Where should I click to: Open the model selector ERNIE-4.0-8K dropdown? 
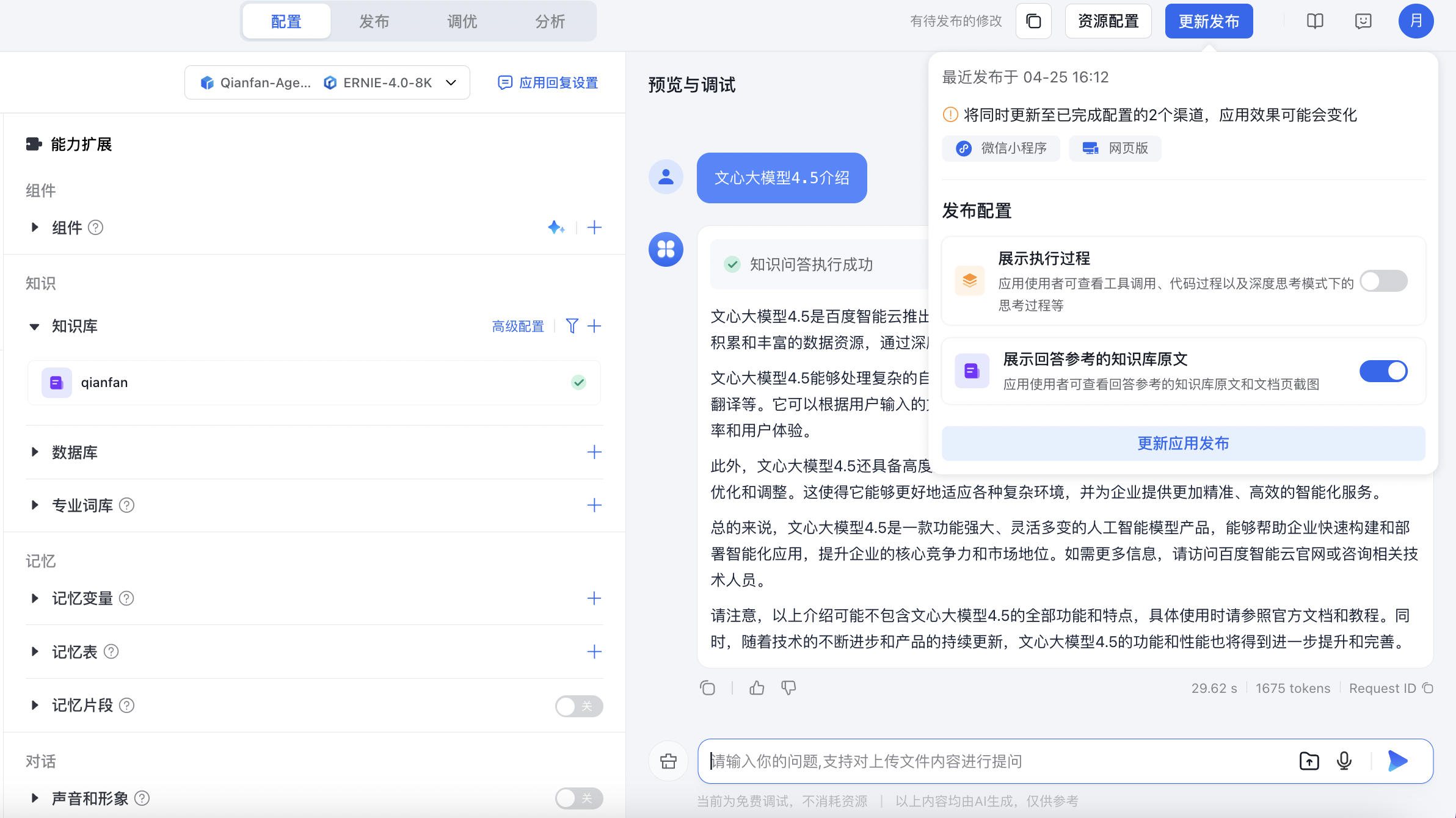tap(327, 82)
